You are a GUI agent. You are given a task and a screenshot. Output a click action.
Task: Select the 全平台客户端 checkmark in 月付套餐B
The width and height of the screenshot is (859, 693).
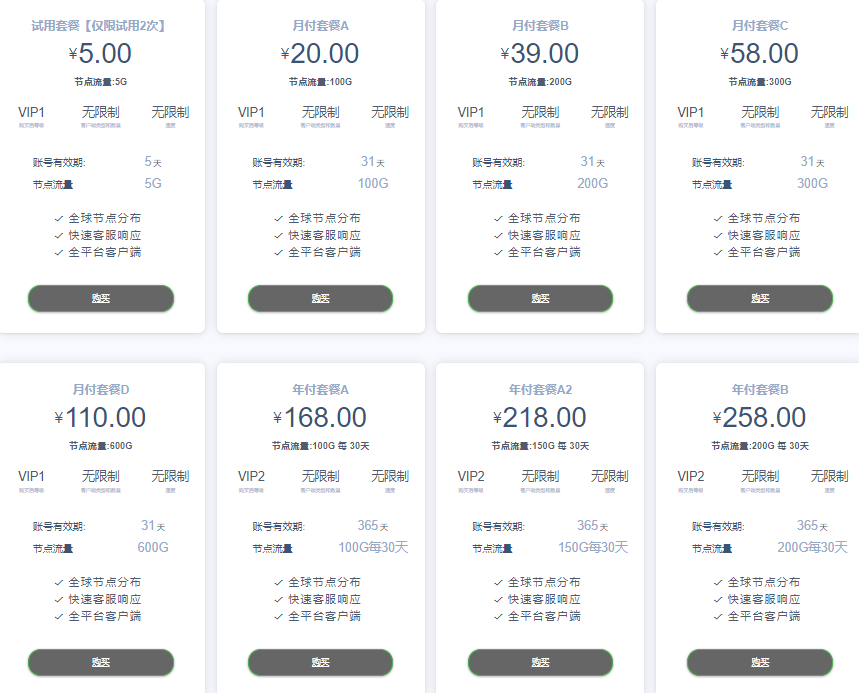coord(499,252)
